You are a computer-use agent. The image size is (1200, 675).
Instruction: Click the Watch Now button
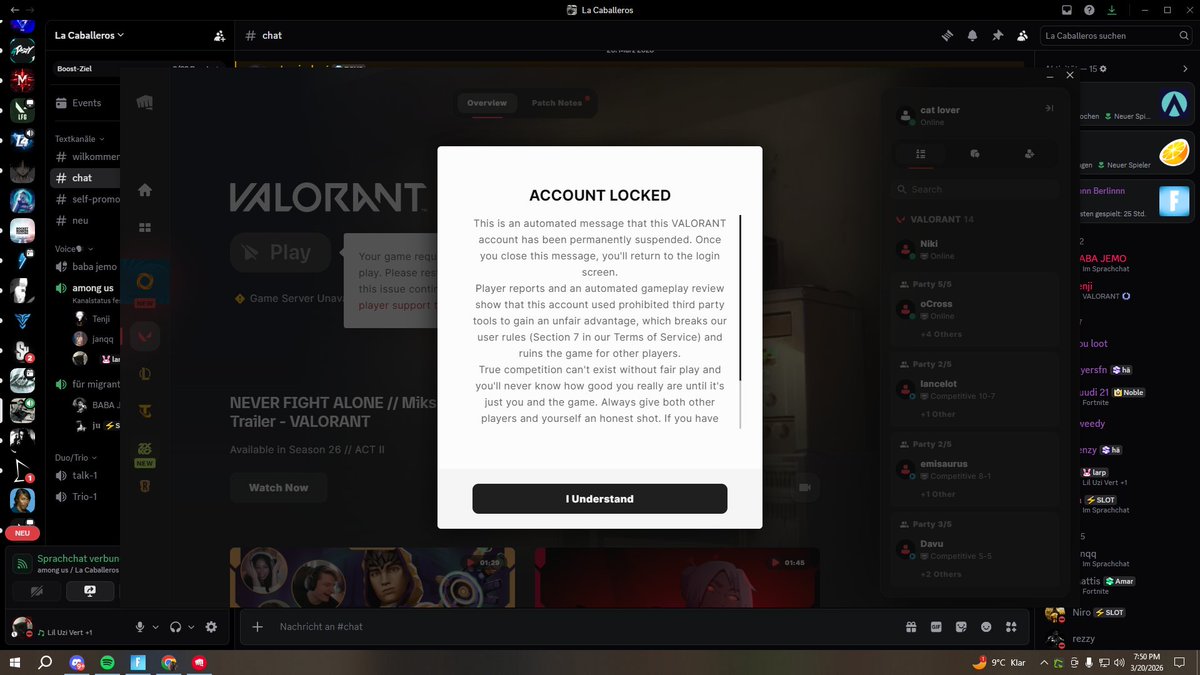(279, 487)
